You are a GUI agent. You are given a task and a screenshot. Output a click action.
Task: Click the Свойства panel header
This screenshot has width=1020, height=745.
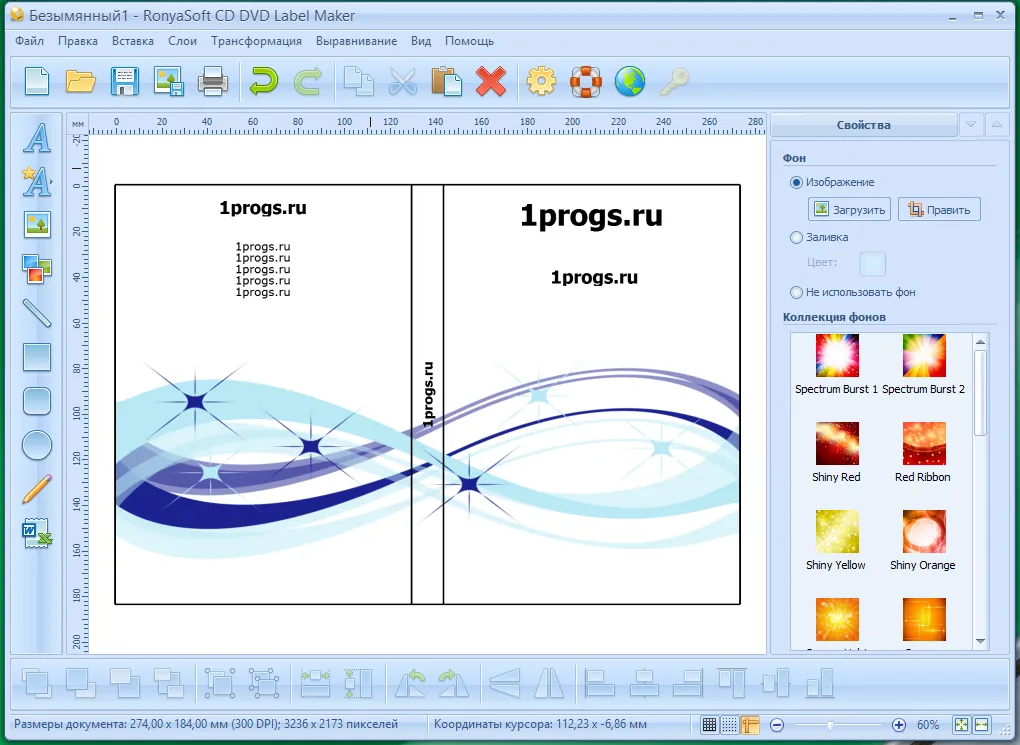point(864,125)
